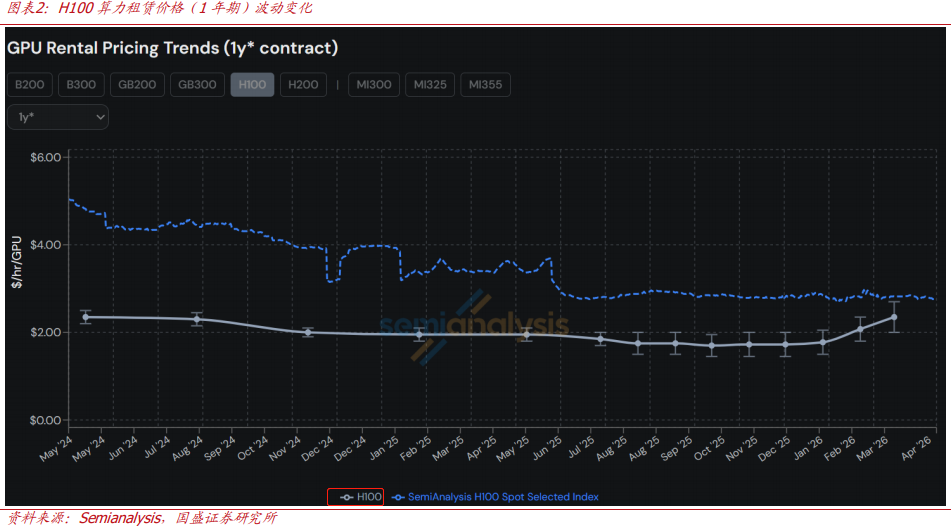Click the Jan '26 x-axis label
951x531 pixels.
[x=808, y=448]
